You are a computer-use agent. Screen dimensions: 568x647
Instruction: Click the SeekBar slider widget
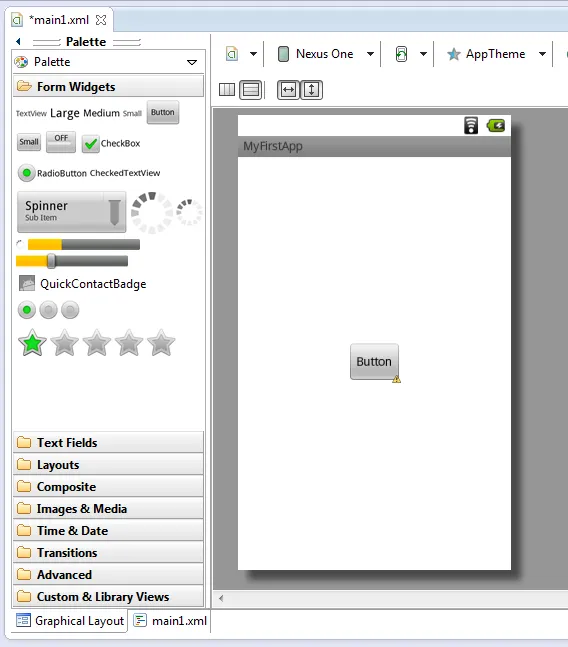click(72, 261)
